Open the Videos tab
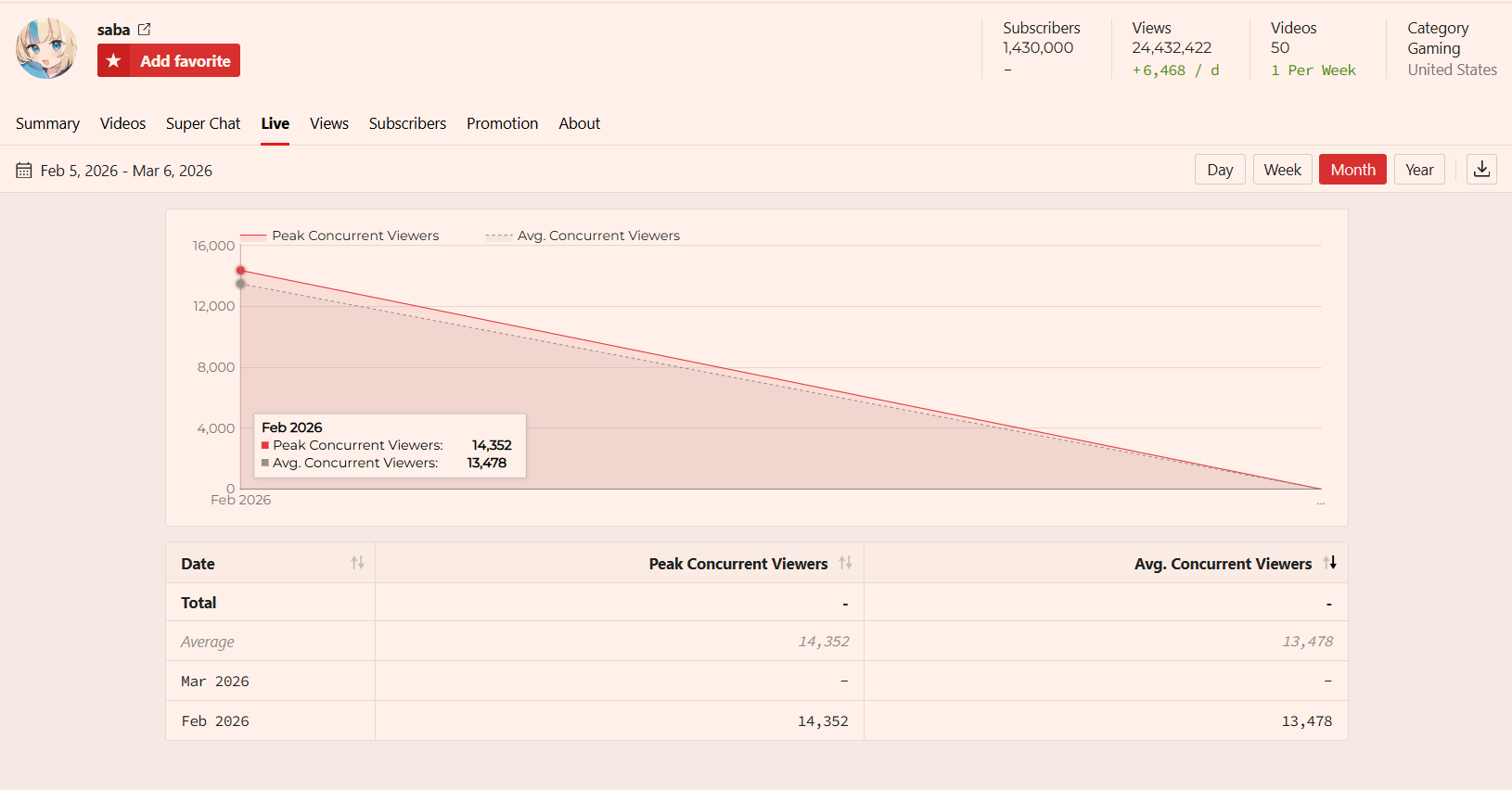Viewport: 1512px width, 790px height. [122, 123]
